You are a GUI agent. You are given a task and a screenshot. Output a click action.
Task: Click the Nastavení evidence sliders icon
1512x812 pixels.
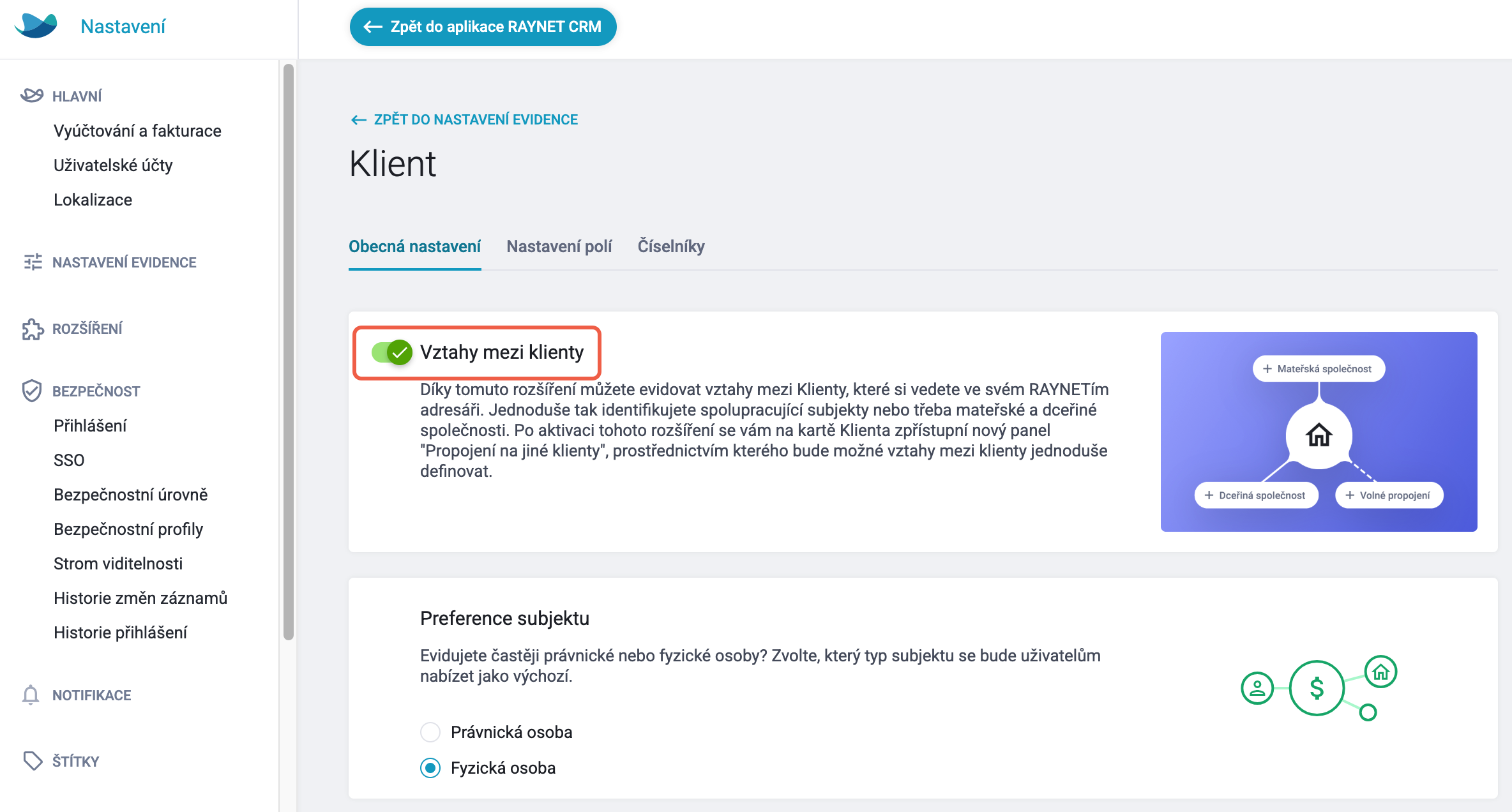pos(33,262)
